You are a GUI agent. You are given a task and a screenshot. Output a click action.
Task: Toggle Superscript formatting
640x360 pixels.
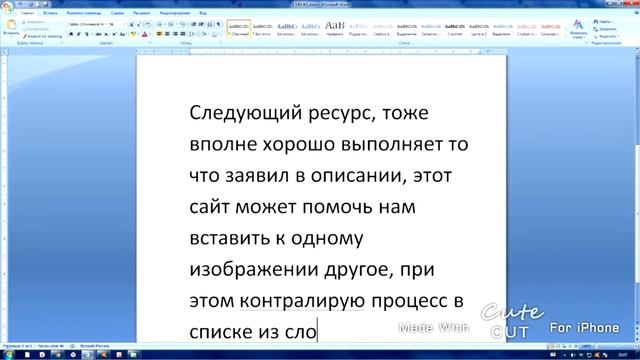pyautogui.click(x=114, y=34)
